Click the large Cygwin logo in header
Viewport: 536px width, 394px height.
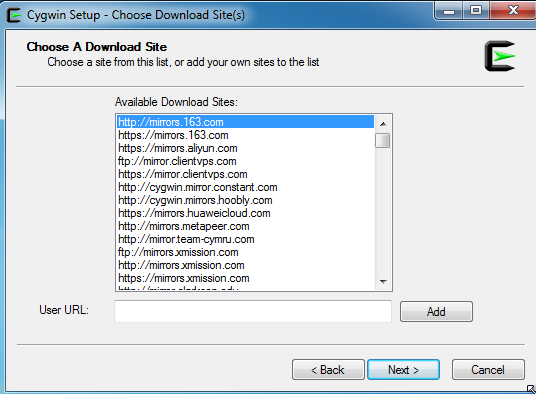(x=500, y=56)
